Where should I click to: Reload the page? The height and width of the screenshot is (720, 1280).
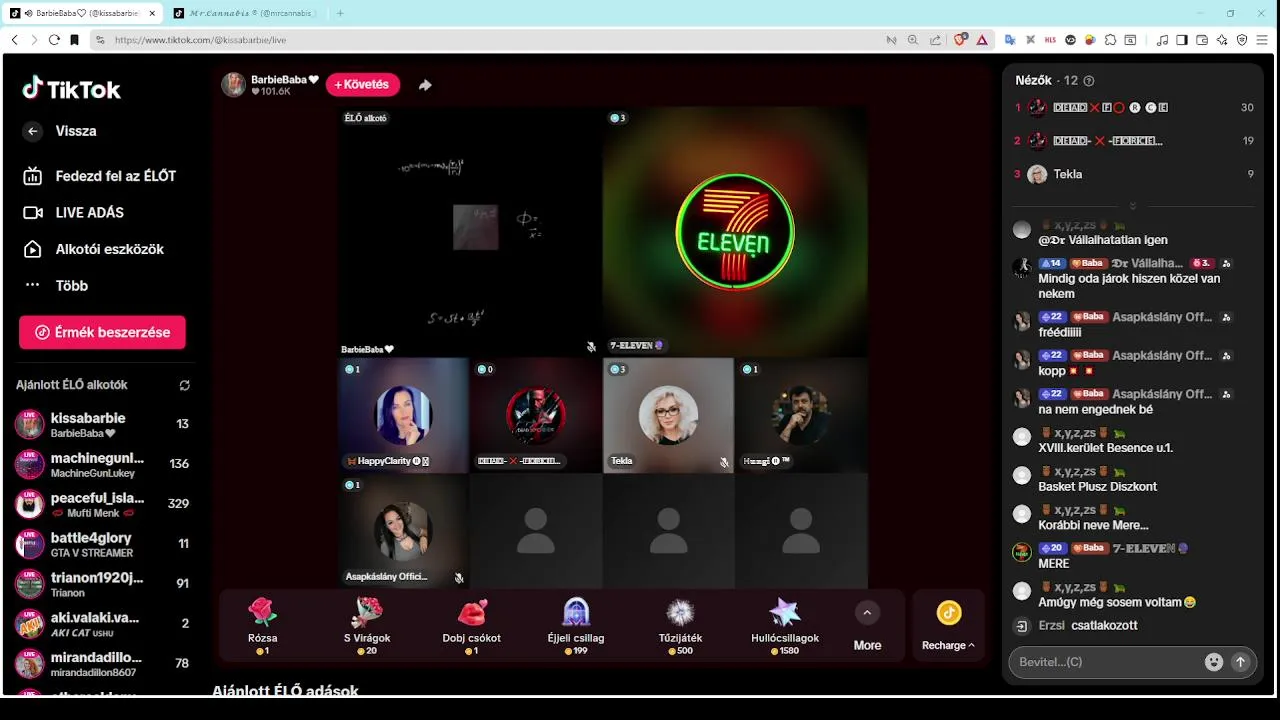54,40
